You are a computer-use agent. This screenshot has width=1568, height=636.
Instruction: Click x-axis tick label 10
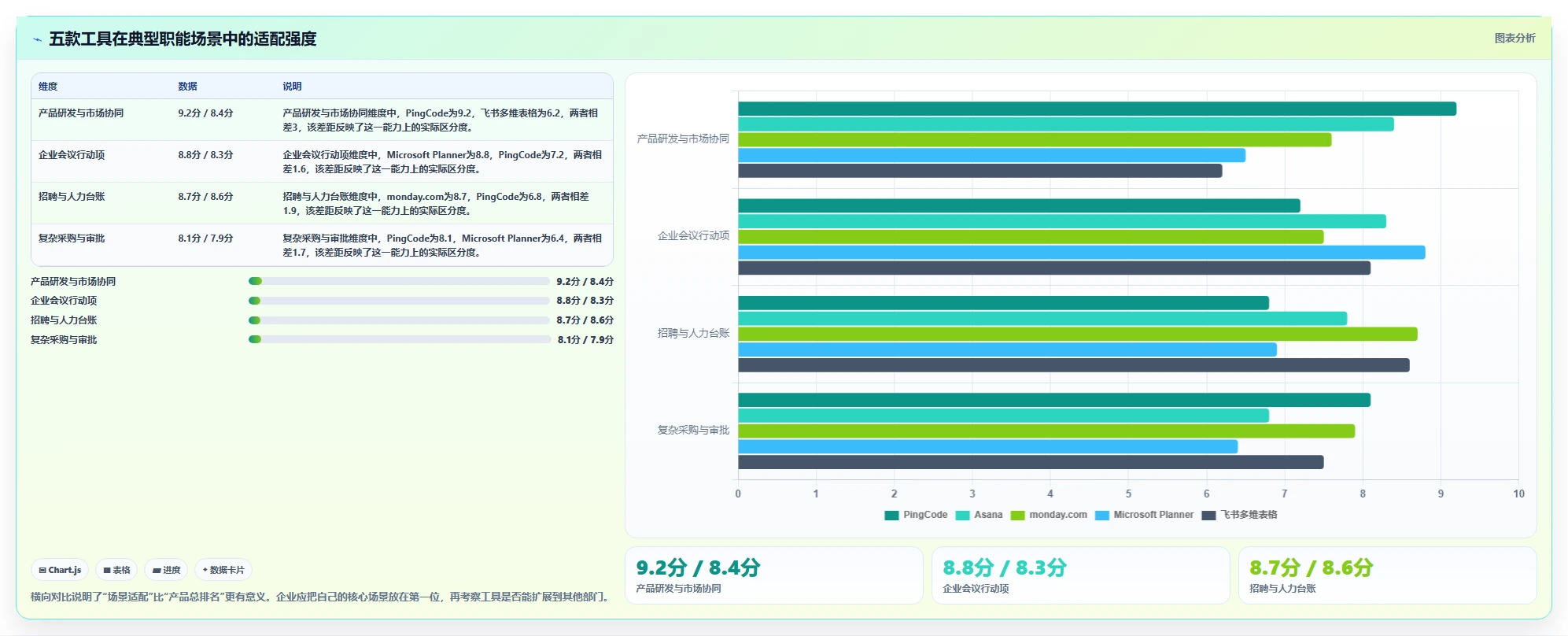(x=1518, y=494)
